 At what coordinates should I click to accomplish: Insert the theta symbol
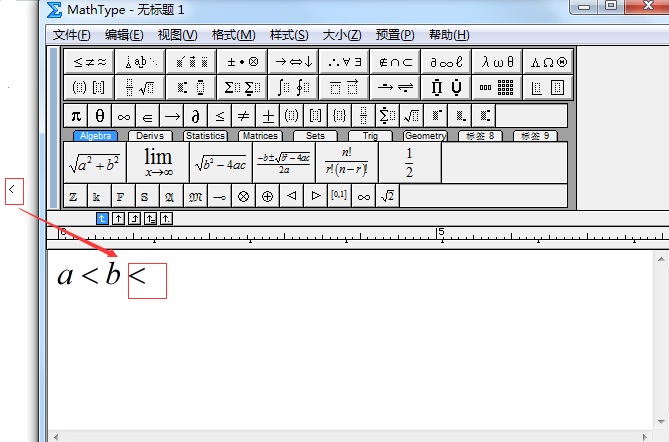100,116
